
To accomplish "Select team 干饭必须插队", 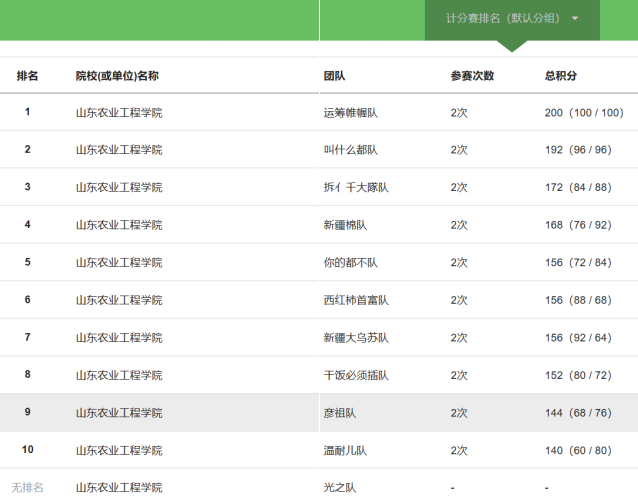I will 355,375.
